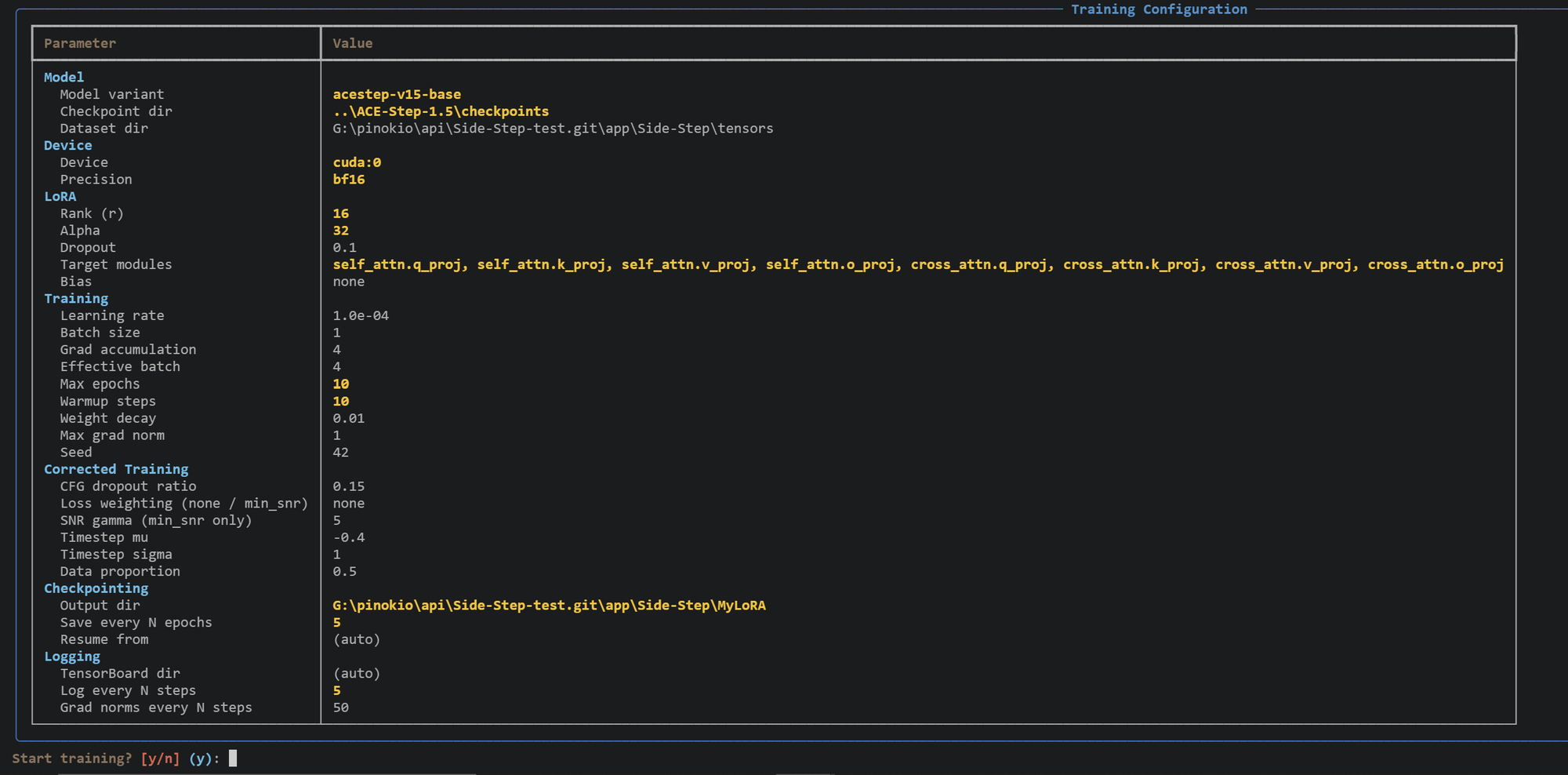Select the LoRA section heading
The width and height of the screenshot is (1568, 775).
click(60, 196)
